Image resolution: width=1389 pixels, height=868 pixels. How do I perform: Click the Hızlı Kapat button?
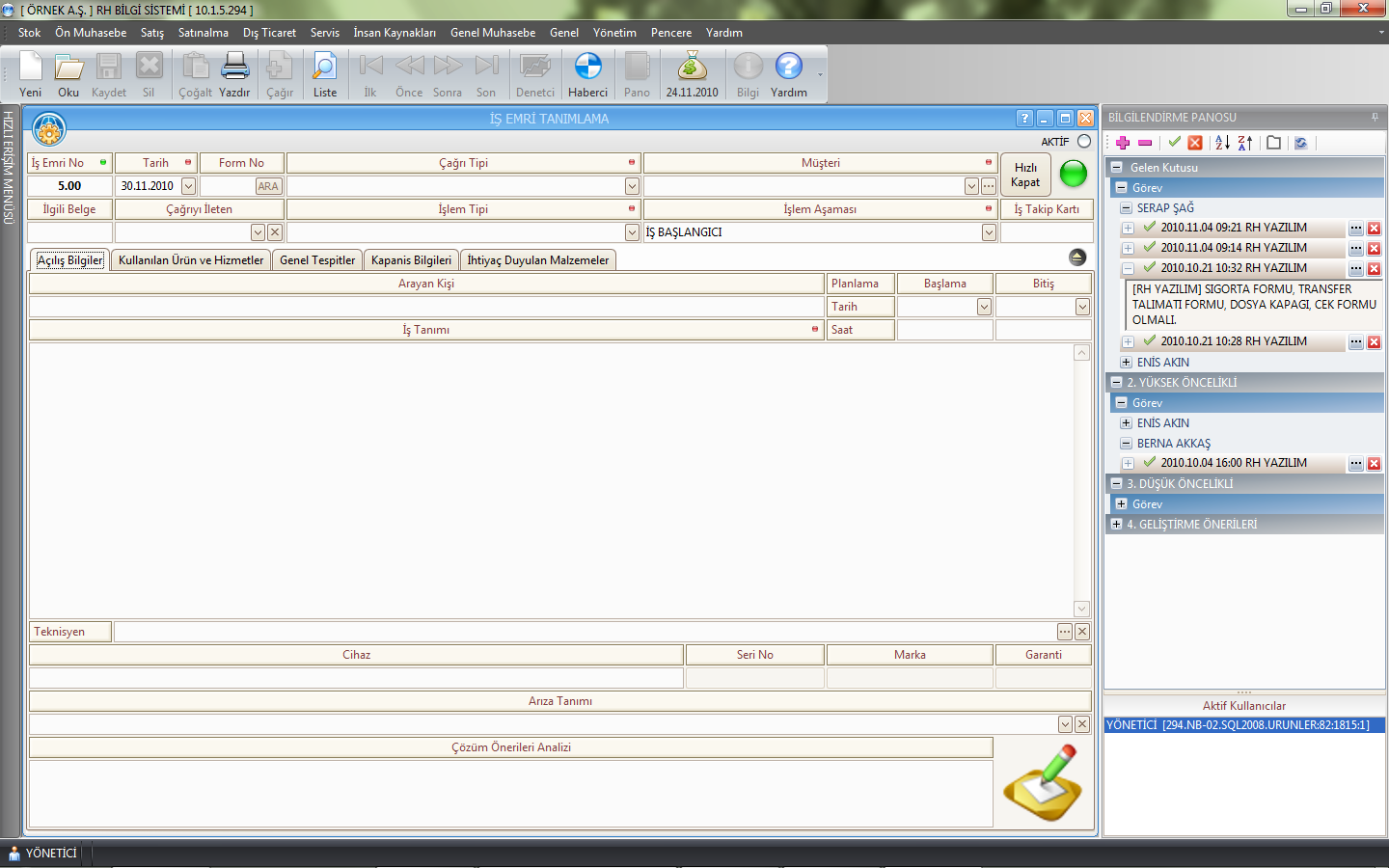[1025, 175]
